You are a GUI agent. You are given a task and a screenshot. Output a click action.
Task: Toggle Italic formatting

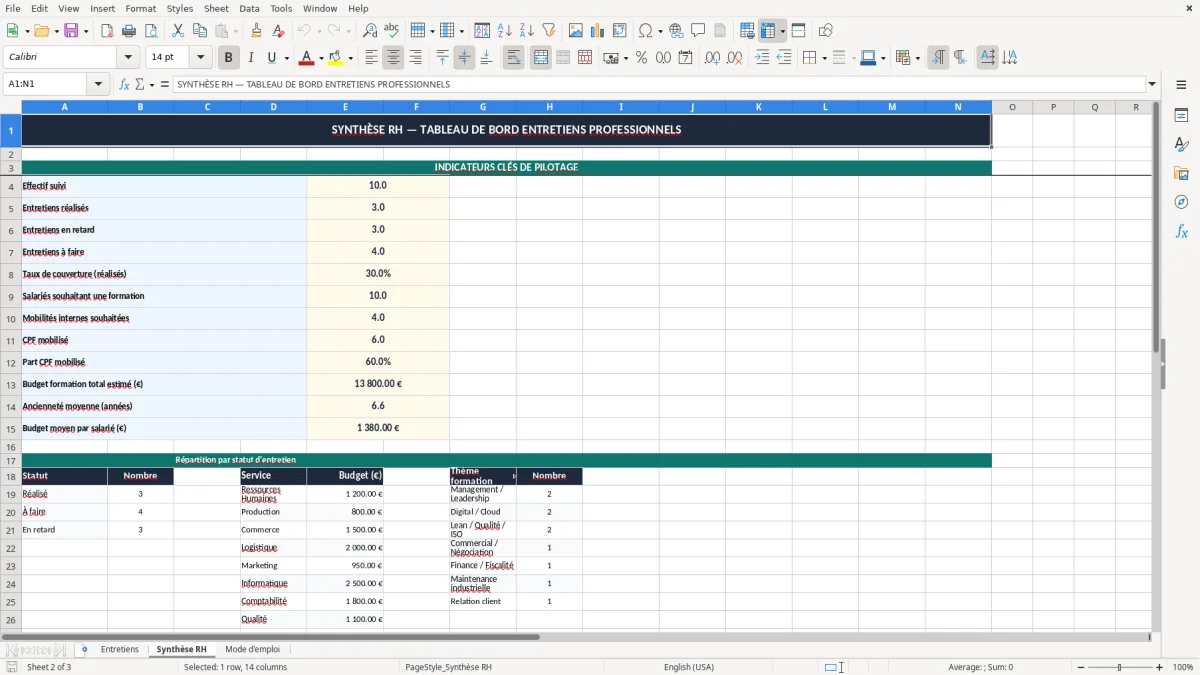tap(251, 58)
